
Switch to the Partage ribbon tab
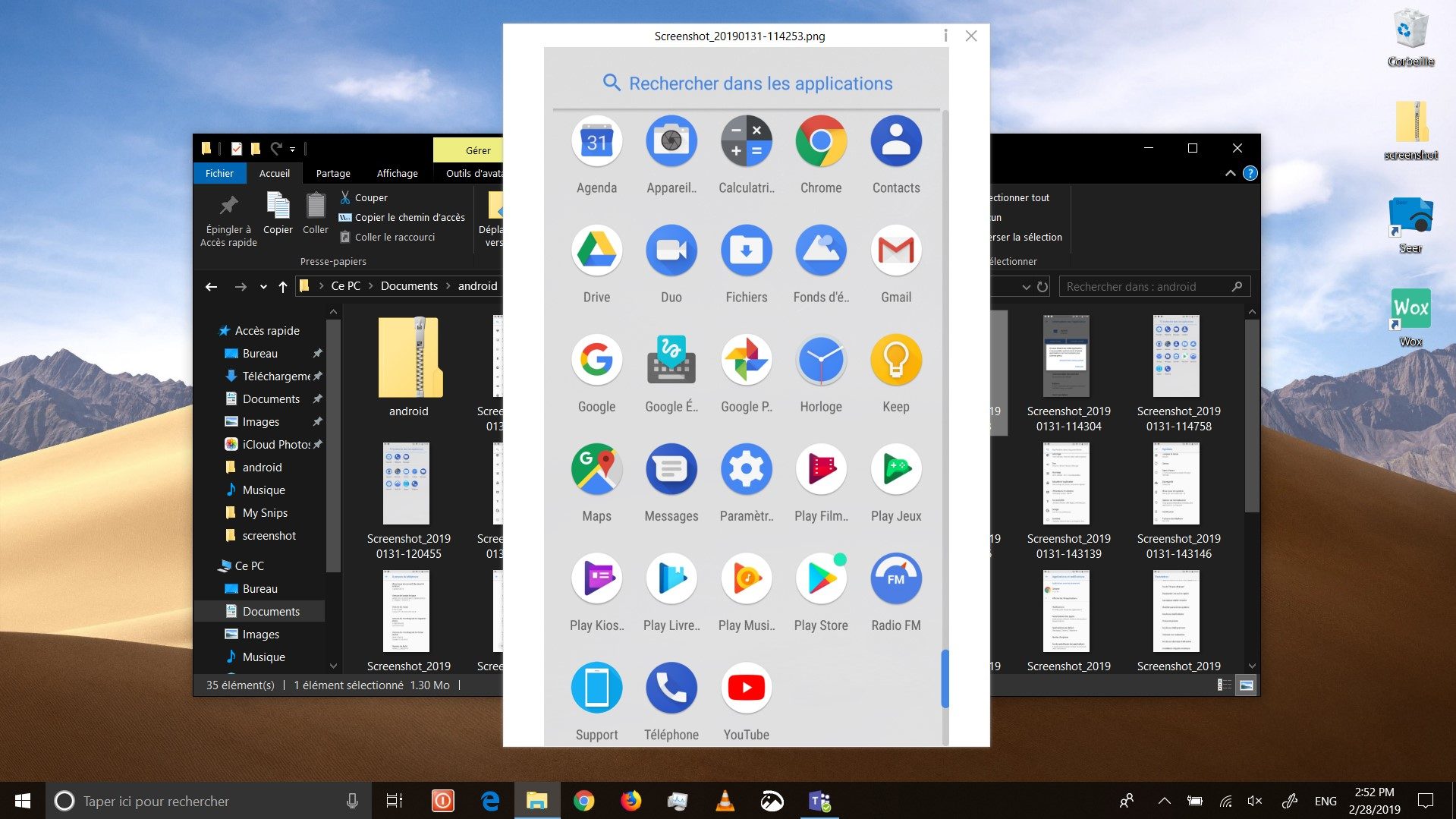(x=333, y=173)
